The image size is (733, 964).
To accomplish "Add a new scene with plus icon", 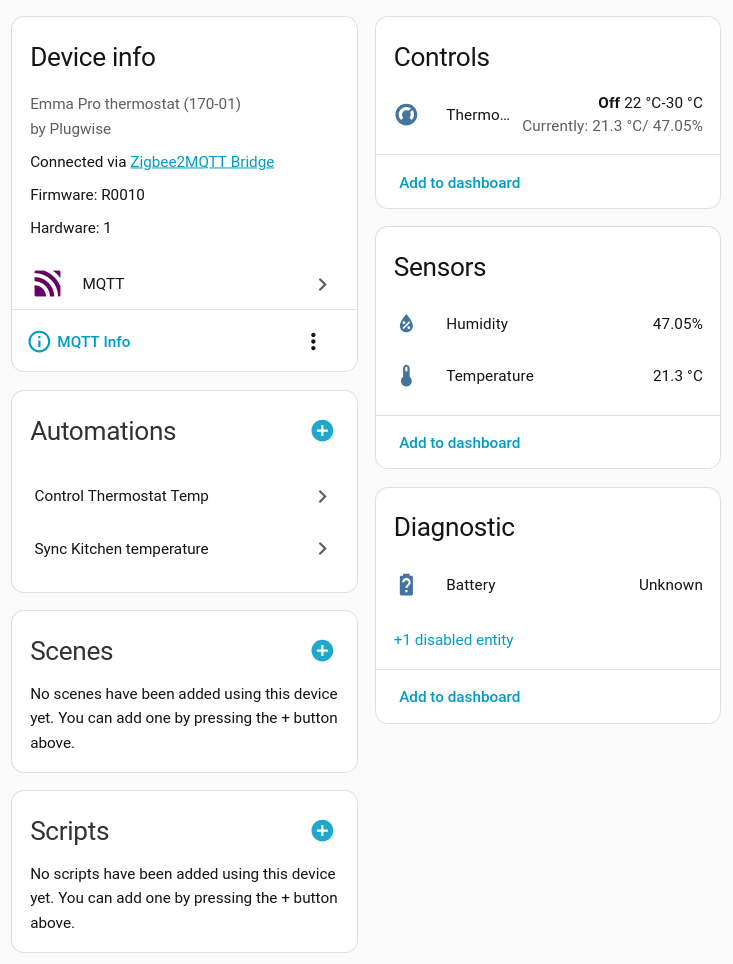I will (322, 651).
